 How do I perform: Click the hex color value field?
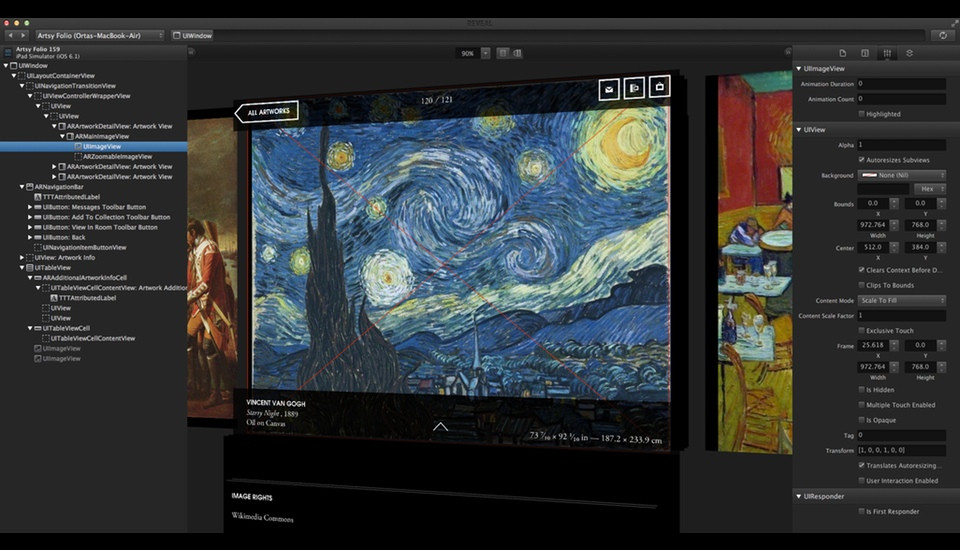click(883, 189)
